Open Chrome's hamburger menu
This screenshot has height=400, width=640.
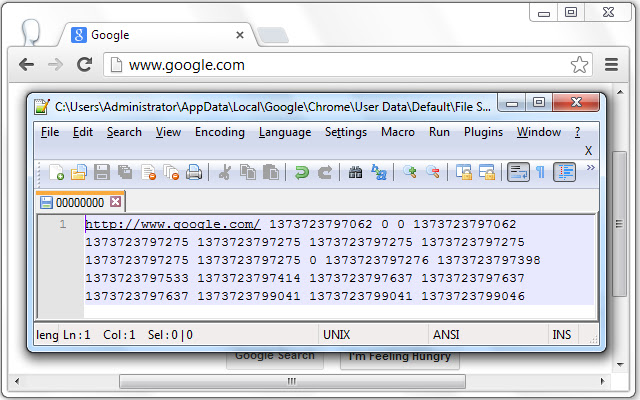(x=611, y=64)
